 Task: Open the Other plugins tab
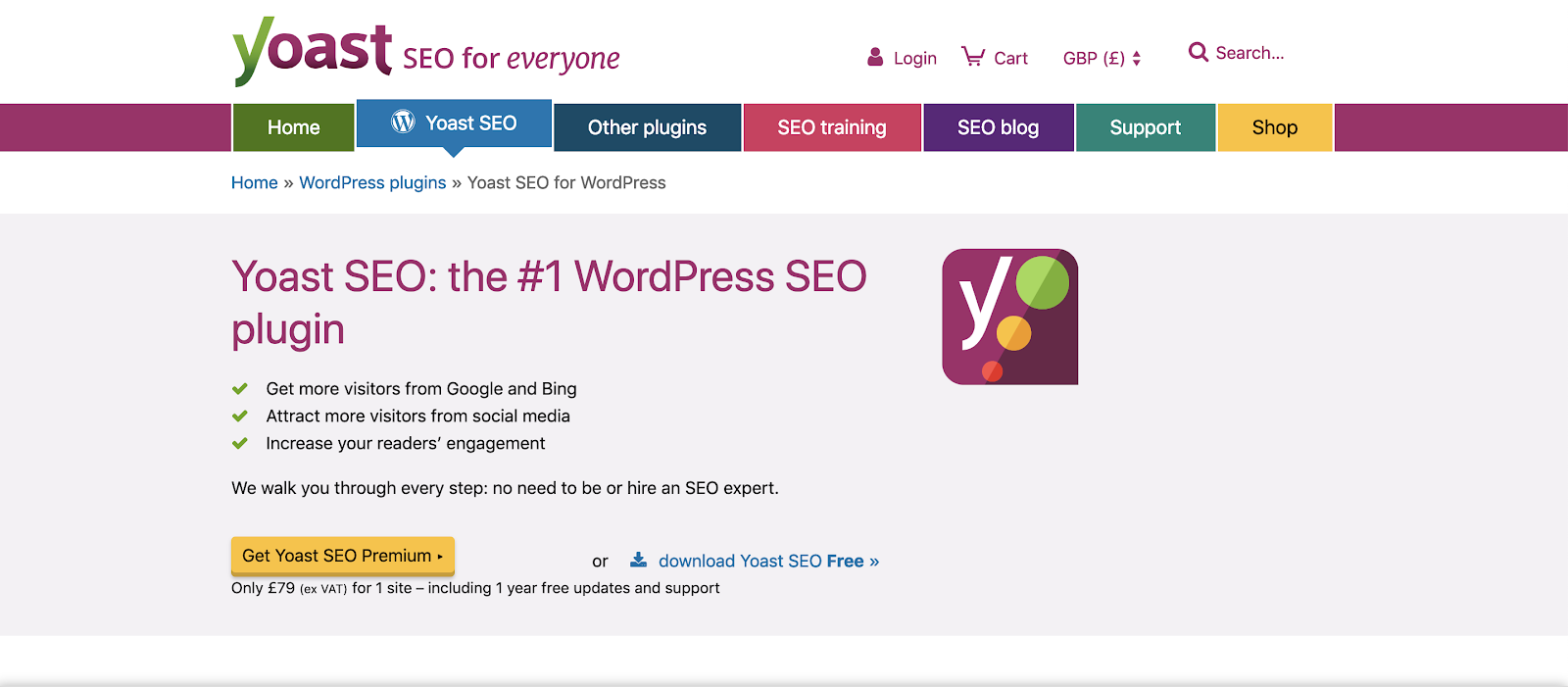coord(647,127)
